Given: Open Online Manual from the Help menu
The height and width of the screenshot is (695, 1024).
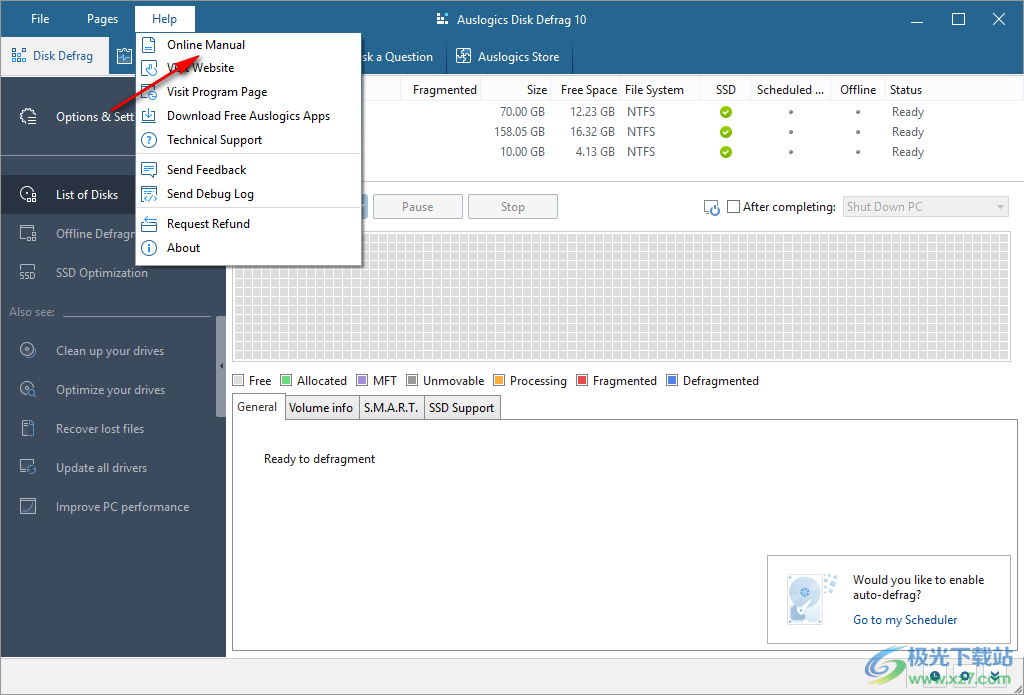Looking at the screenshot, I should pyautogui.click(x=249, y=44).
